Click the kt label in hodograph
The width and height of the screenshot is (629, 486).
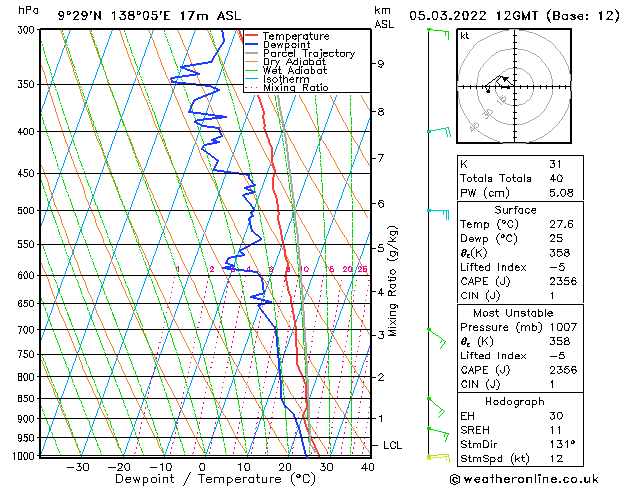(465, 36)
